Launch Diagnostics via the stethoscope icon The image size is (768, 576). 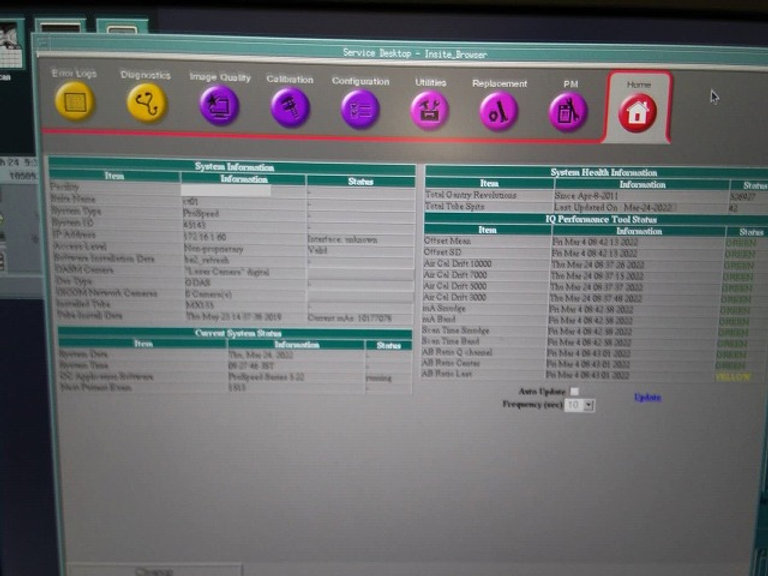pos(146,103)
